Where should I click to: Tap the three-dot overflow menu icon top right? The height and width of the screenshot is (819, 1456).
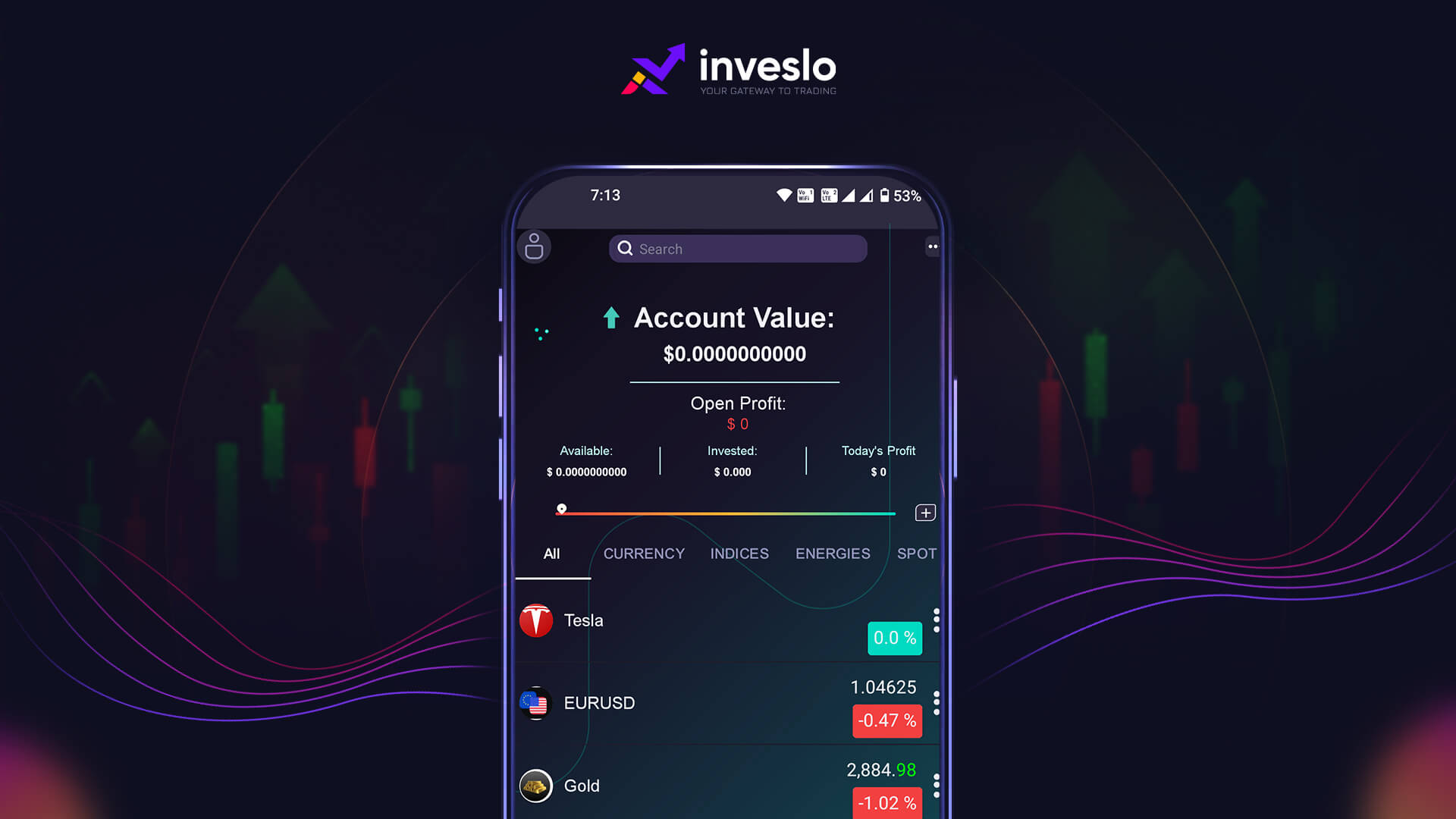coord(930,247)
